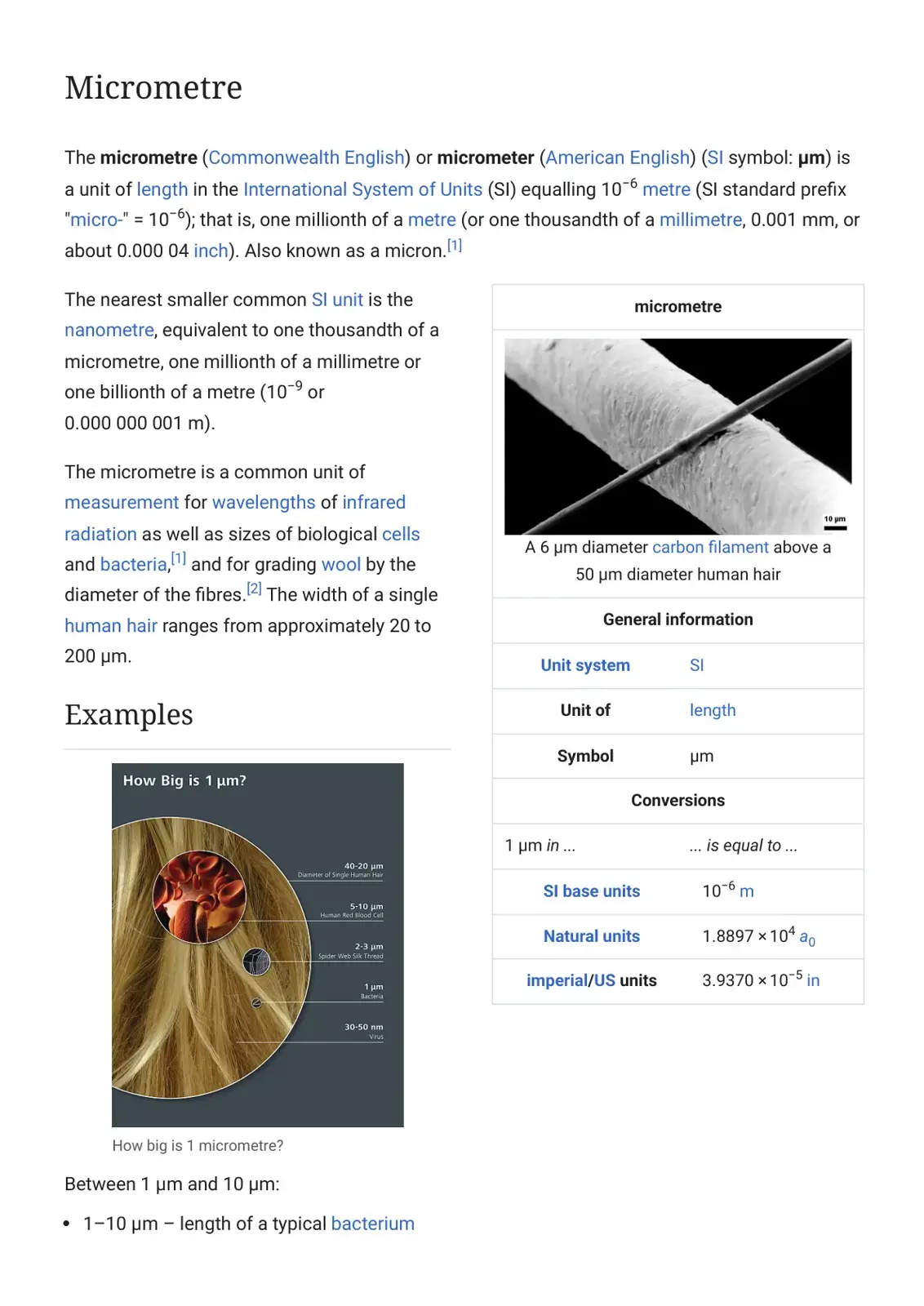
Task: Open the 'm' unit link beside 10⁻⁶
Action: tap(747, 891)
